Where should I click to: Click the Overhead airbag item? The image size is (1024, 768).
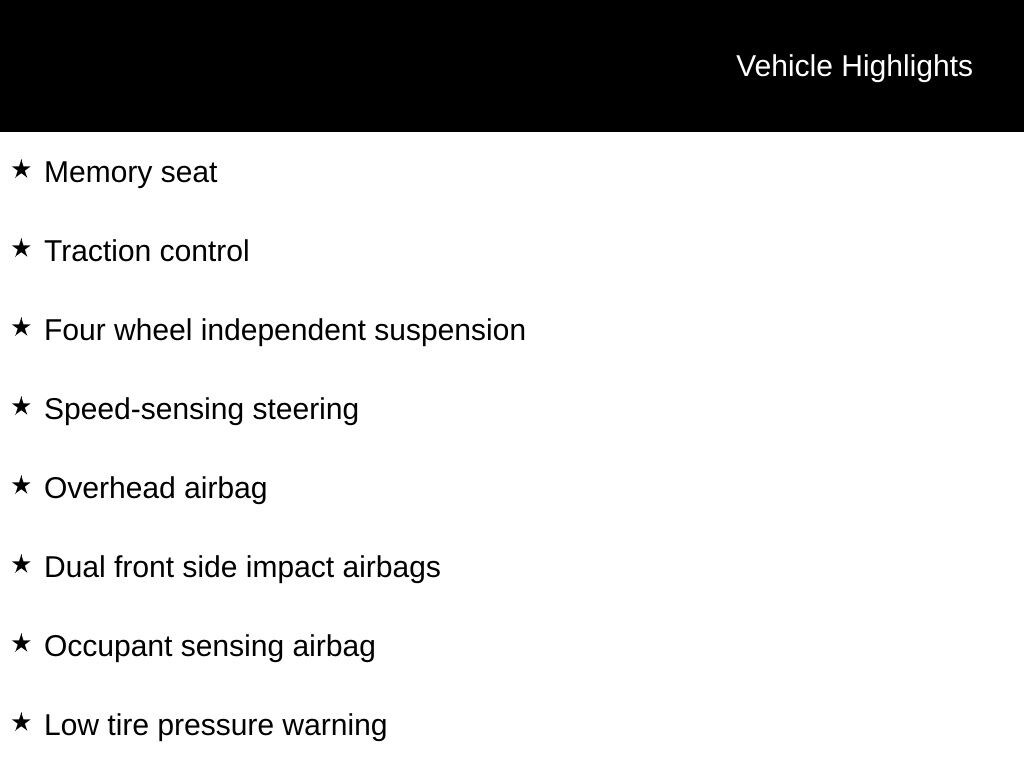click(x=155, y=488)
